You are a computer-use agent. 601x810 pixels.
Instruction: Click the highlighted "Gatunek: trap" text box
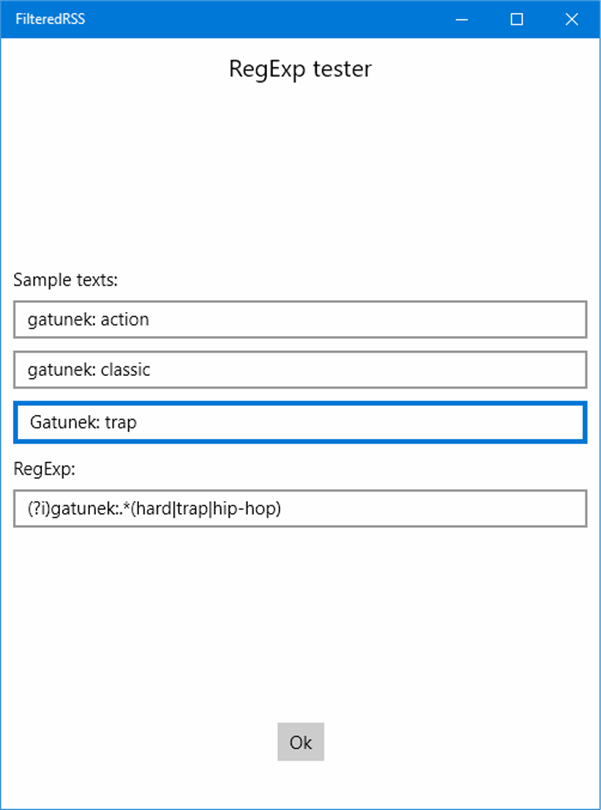(x=300, y=422)
